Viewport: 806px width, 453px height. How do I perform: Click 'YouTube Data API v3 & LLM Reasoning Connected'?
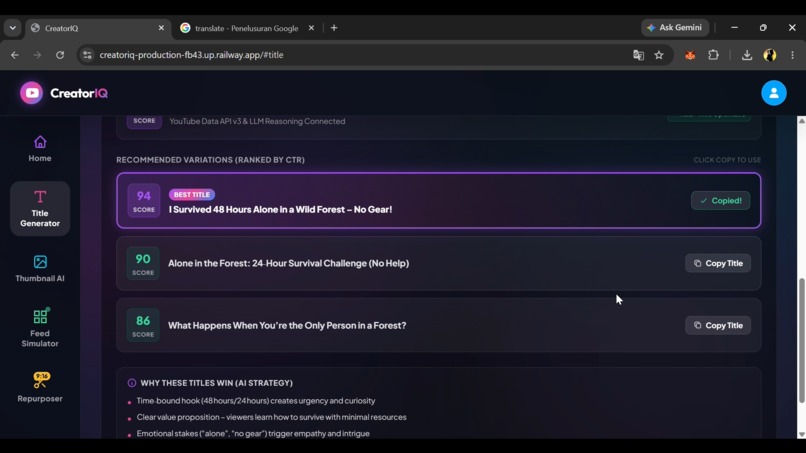click(x=257, y=121)
